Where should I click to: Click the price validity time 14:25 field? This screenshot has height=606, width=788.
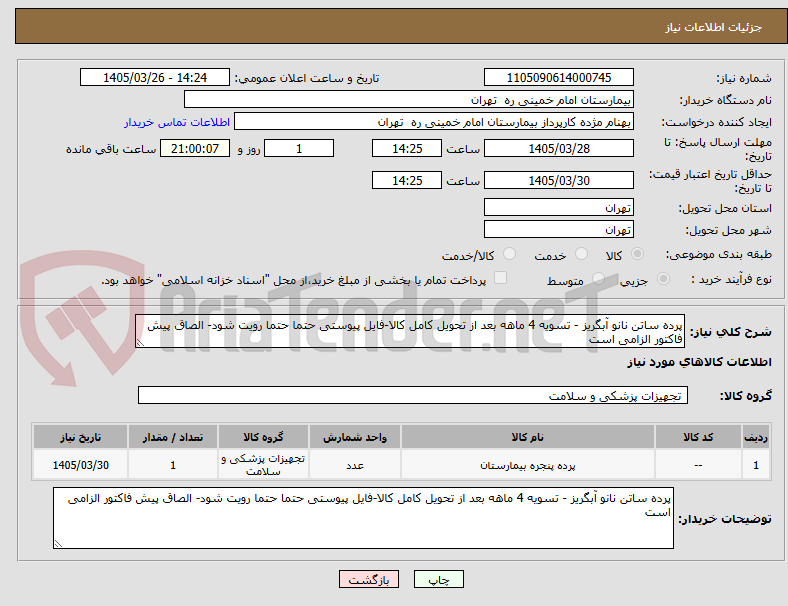407,180
